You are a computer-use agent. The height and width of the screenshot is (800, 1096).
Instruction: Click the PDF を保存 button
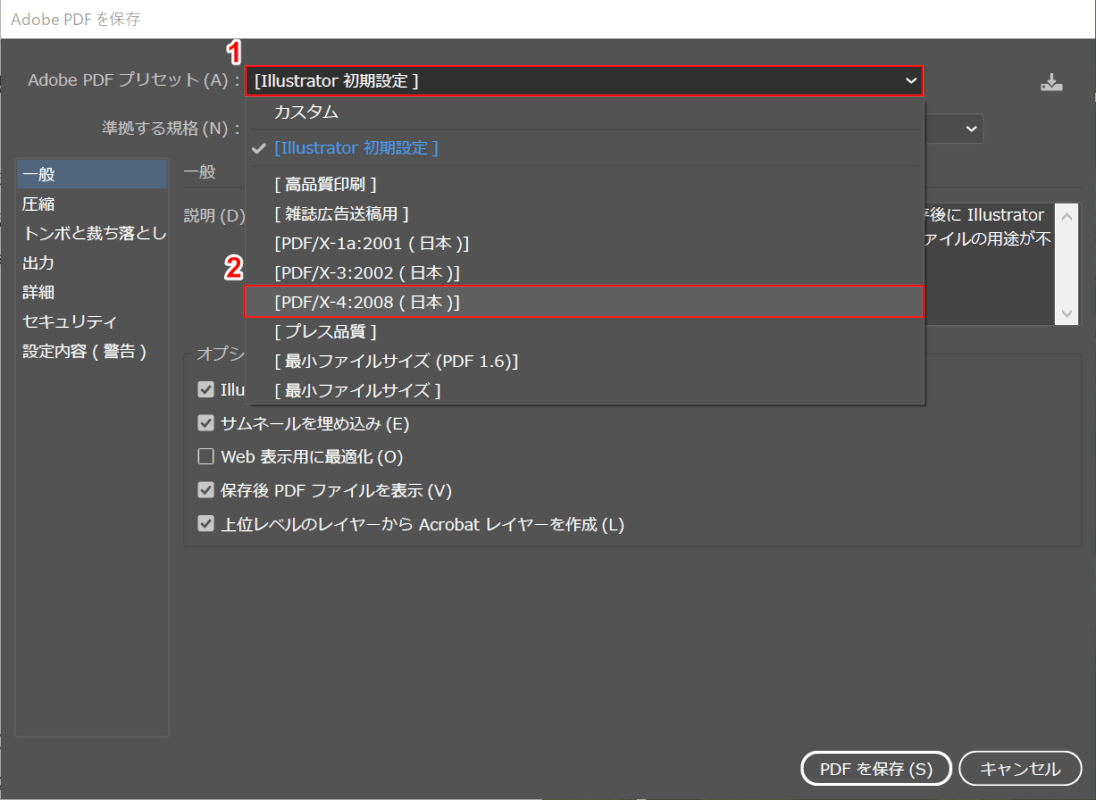pyautogui.click(x=876, y=769)
